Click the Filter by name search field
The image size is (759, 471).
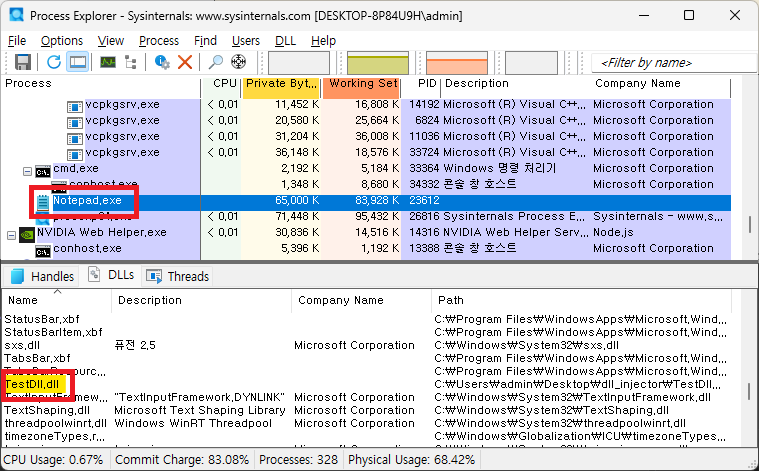tap(668, 63)
